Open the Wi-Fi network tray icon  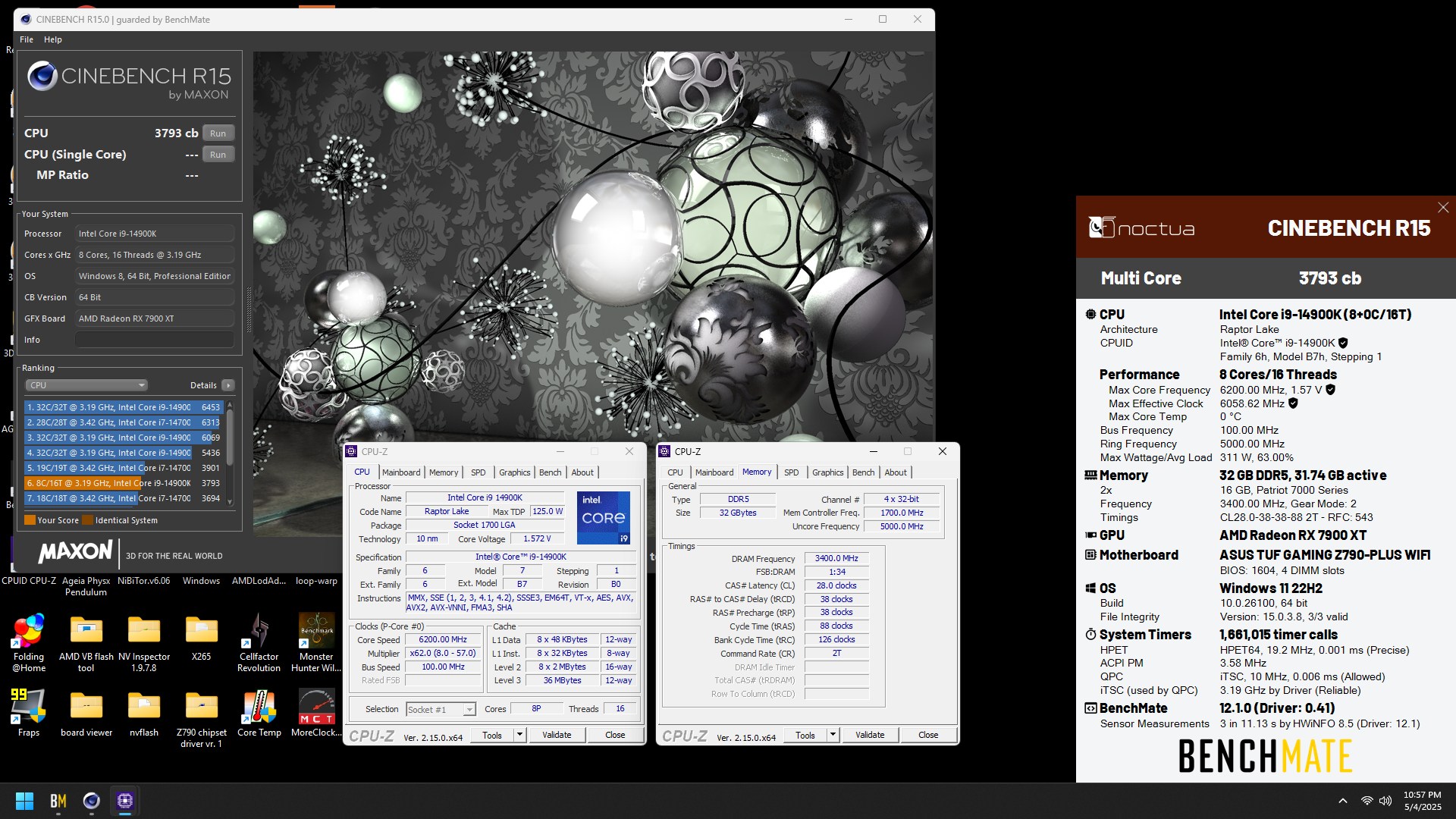(1367, 801)
